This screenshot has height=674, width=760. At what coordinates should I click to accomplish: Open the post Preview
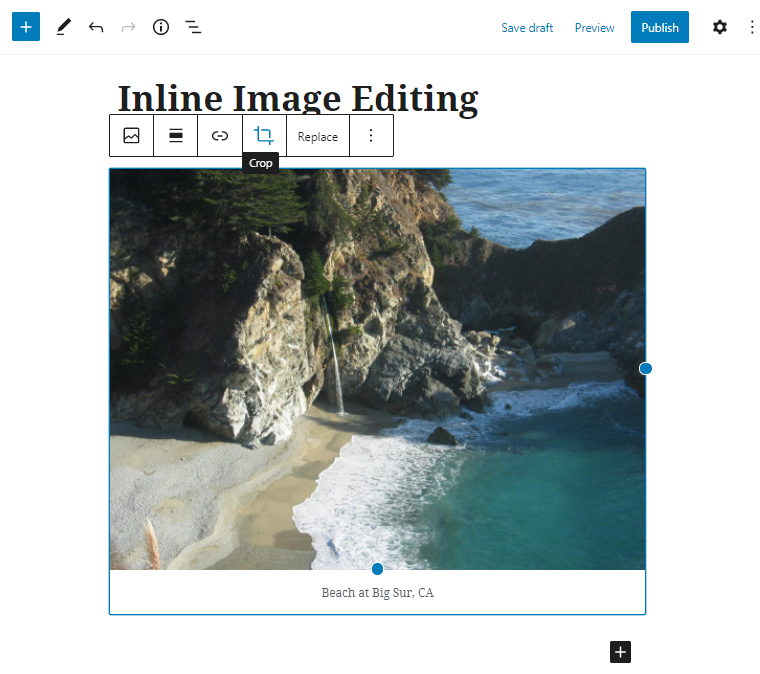594,28
